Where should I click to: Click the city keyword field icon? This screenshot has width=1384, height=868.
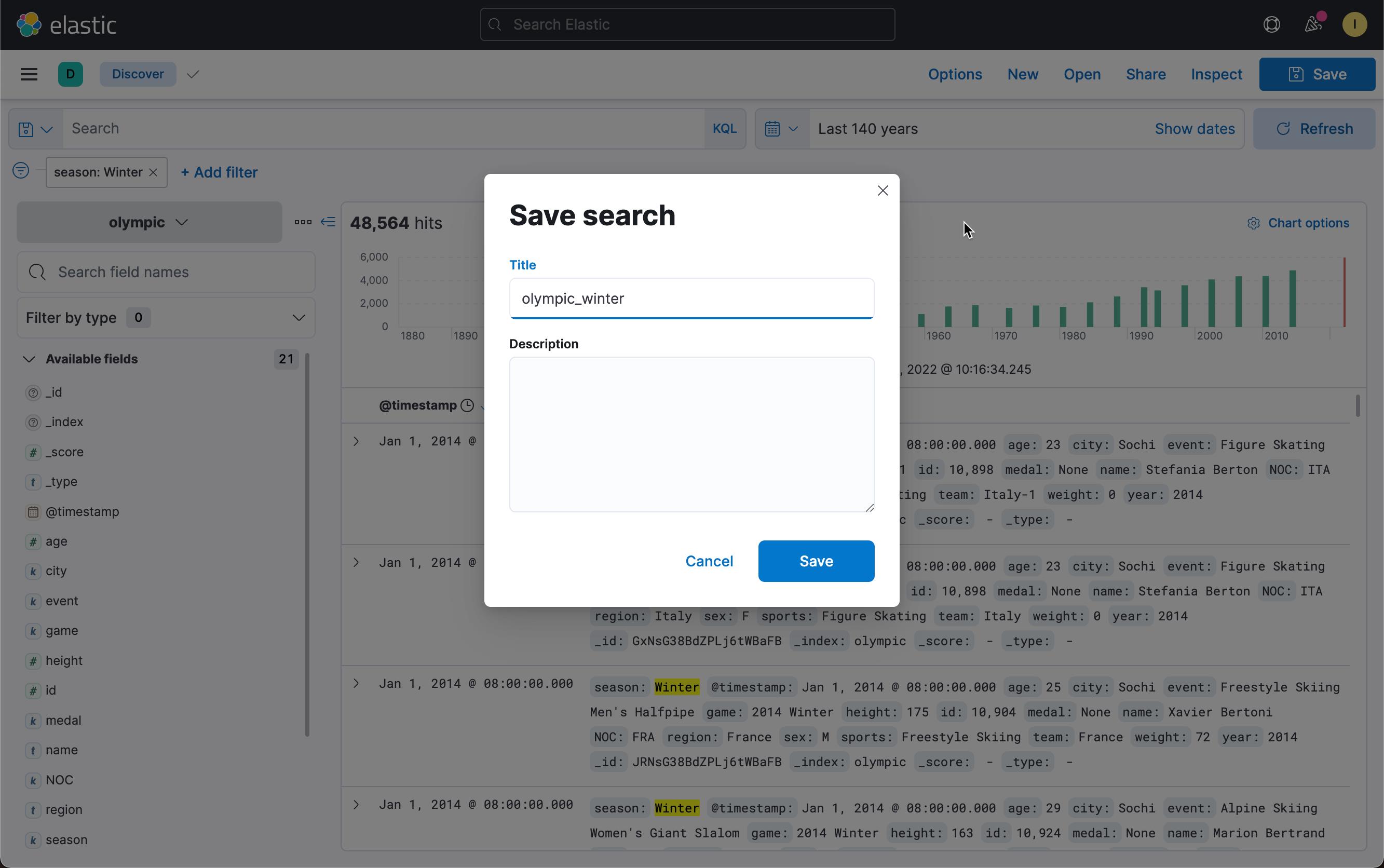click(x=33, y=572)
